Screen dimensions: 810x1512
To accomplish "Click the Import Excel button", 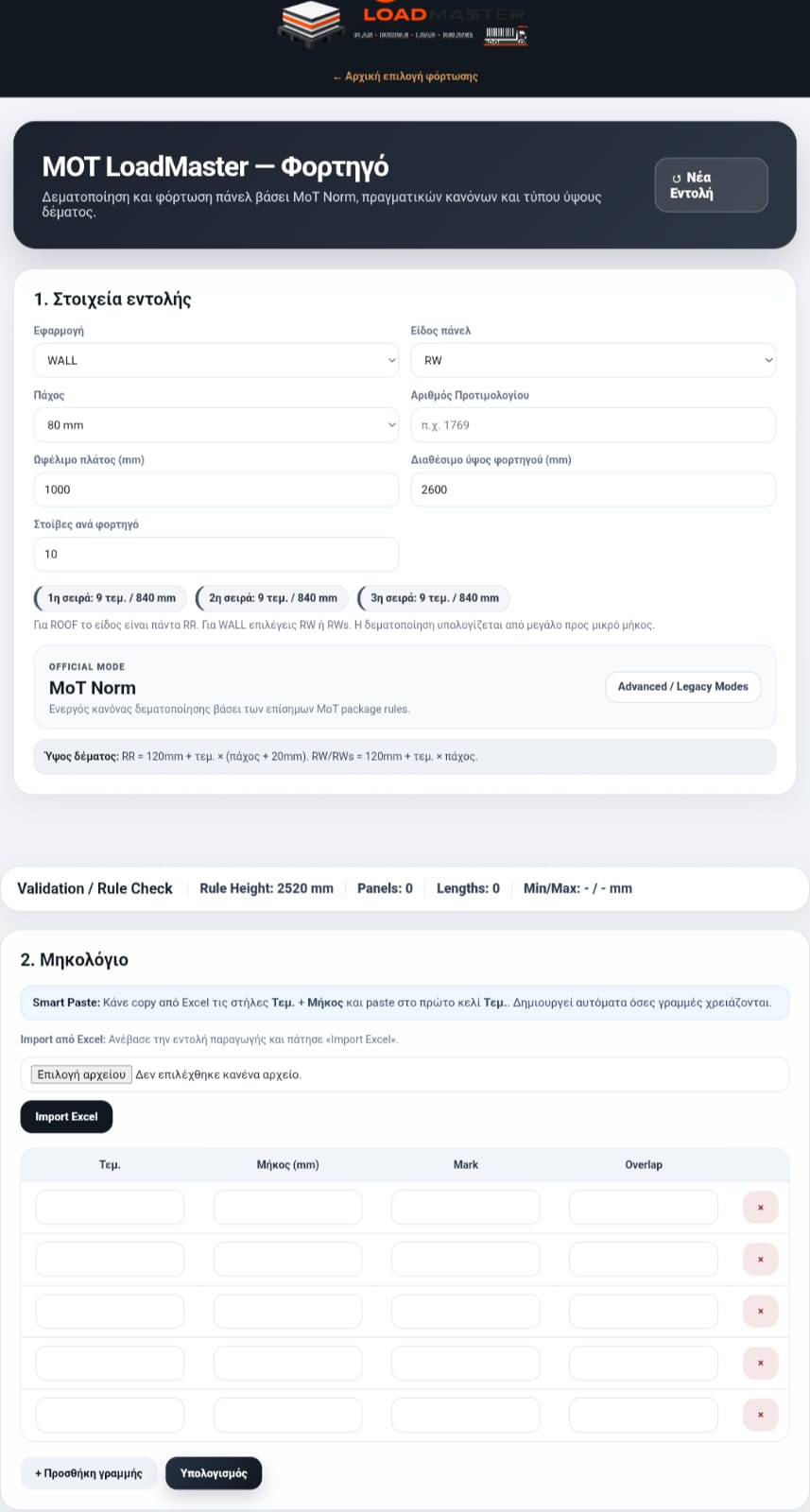I will pyautogui.click(x=66, y=1117).
